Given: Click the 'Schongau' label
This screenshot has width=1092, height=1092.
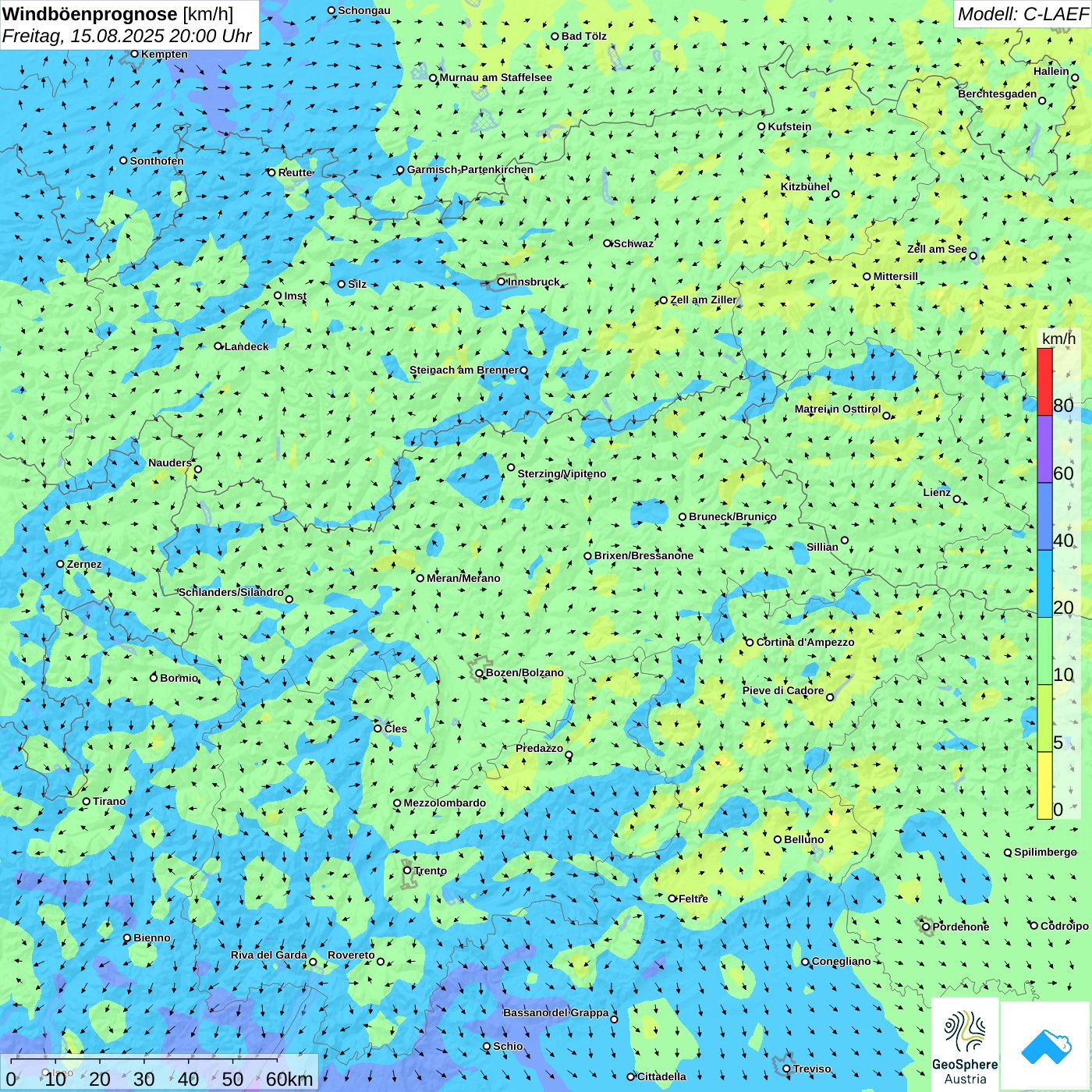Looking at the screenshot, I should pyautogui.click(x=364, y=10).
